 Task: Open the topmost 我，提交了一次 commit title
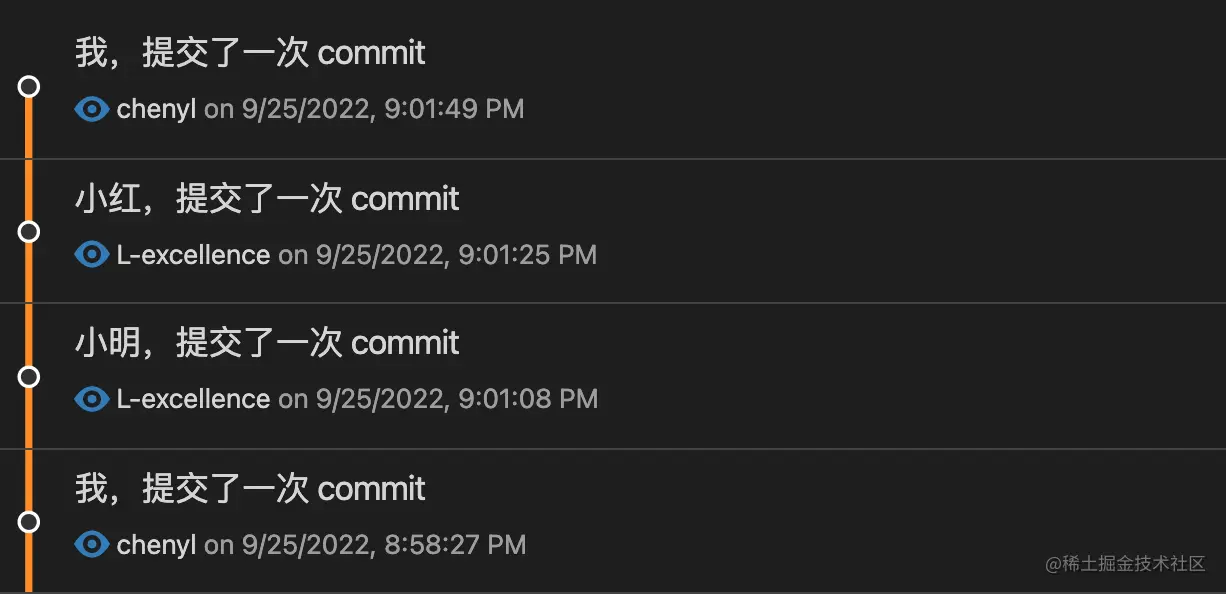(251, 52)
